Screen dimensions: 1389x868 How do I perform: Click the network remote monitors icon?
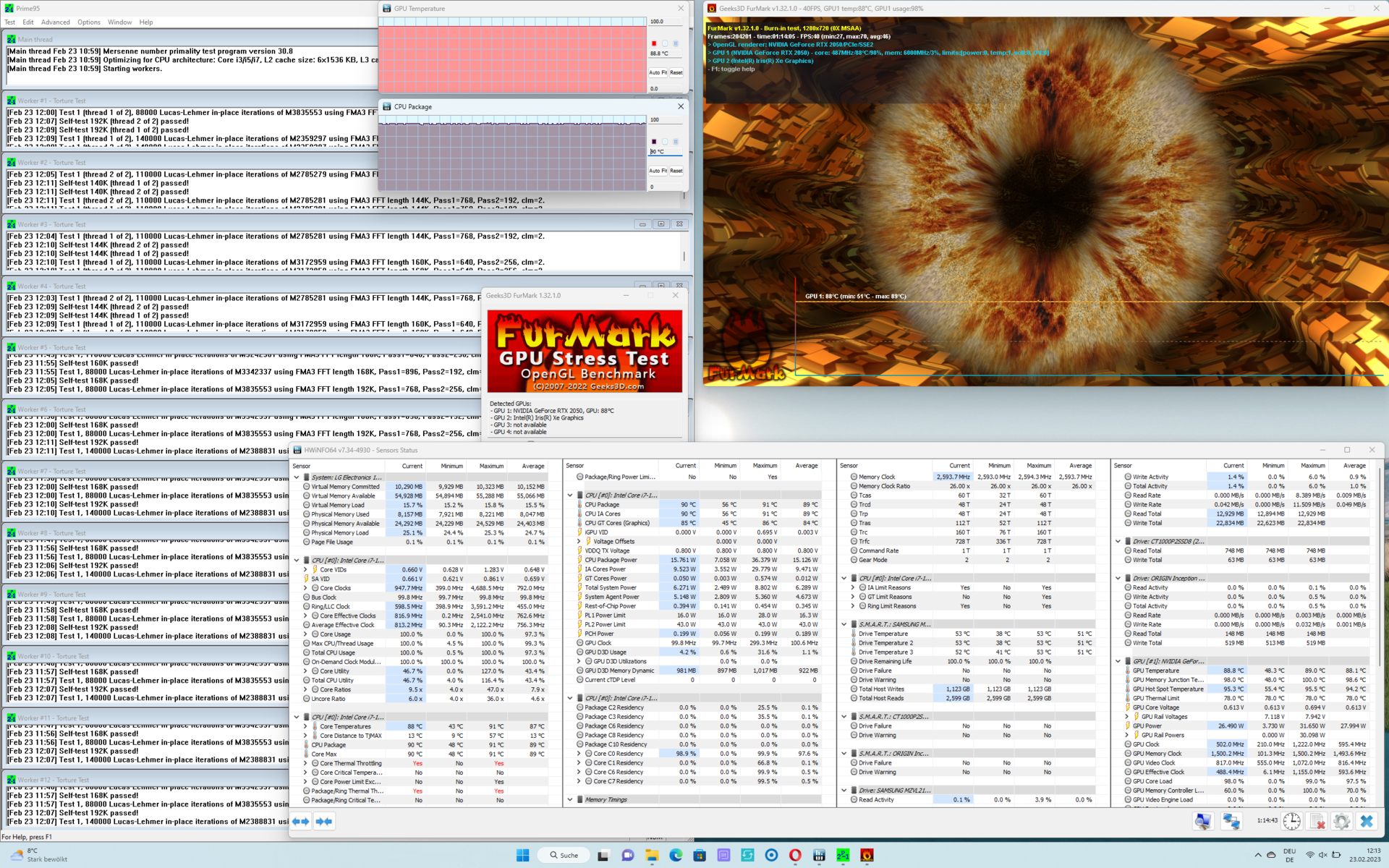pos(1231,821)
